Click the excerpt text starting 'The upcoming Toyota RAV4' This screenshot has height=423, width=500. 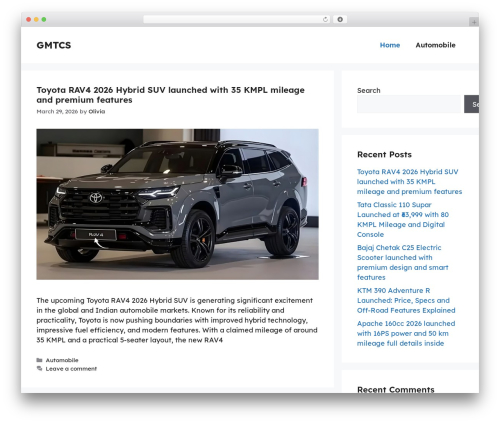pos(177,320)
